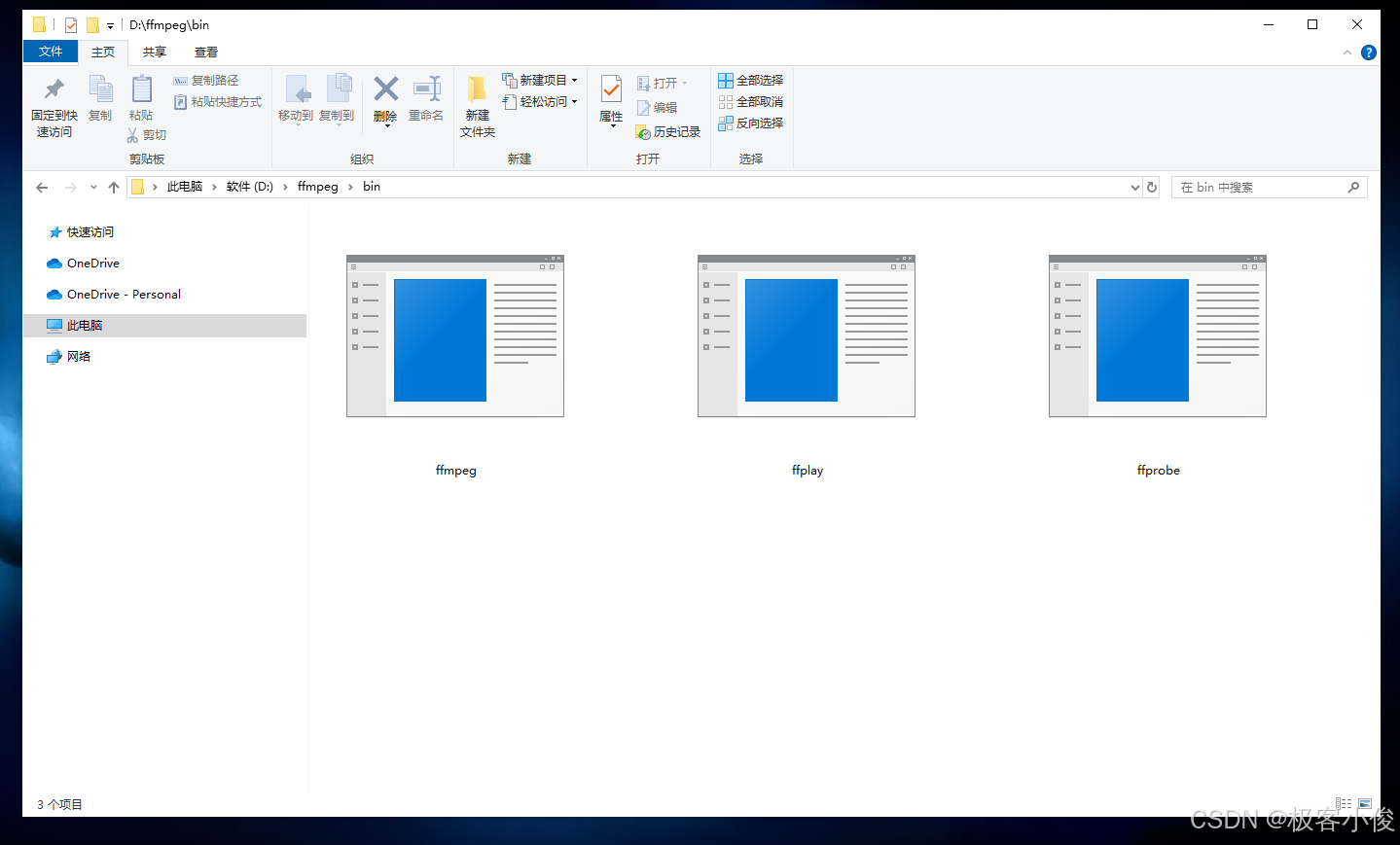The height and width of the screenshot is (845, 1400).
Task: Click the Open (打开) button in the ribbon
Action: (x=662, y=84)
